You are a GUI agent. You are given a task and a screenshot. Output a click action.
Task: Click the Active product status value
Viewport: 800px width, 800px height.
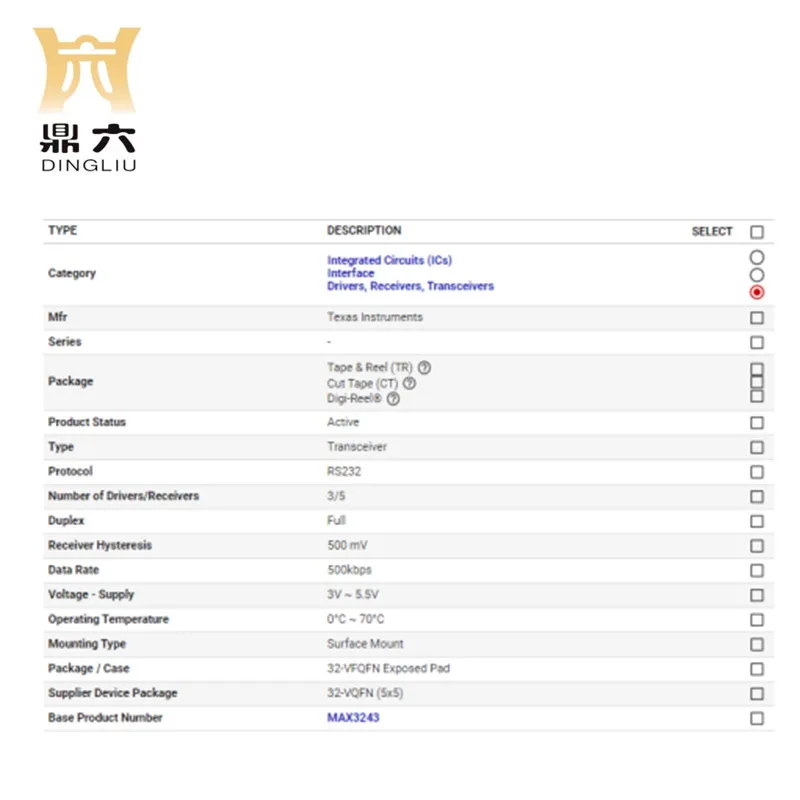point(343,422)
